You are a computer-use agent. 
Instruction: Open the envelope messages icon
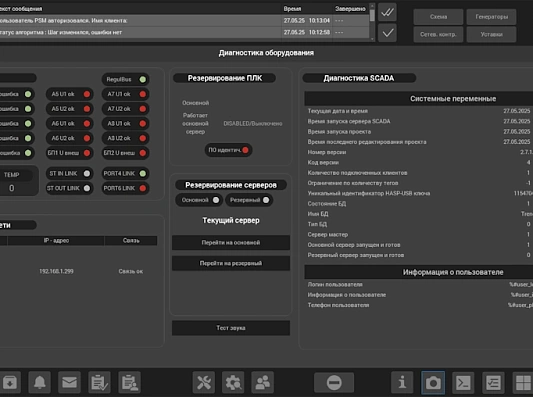click(69, 382)
